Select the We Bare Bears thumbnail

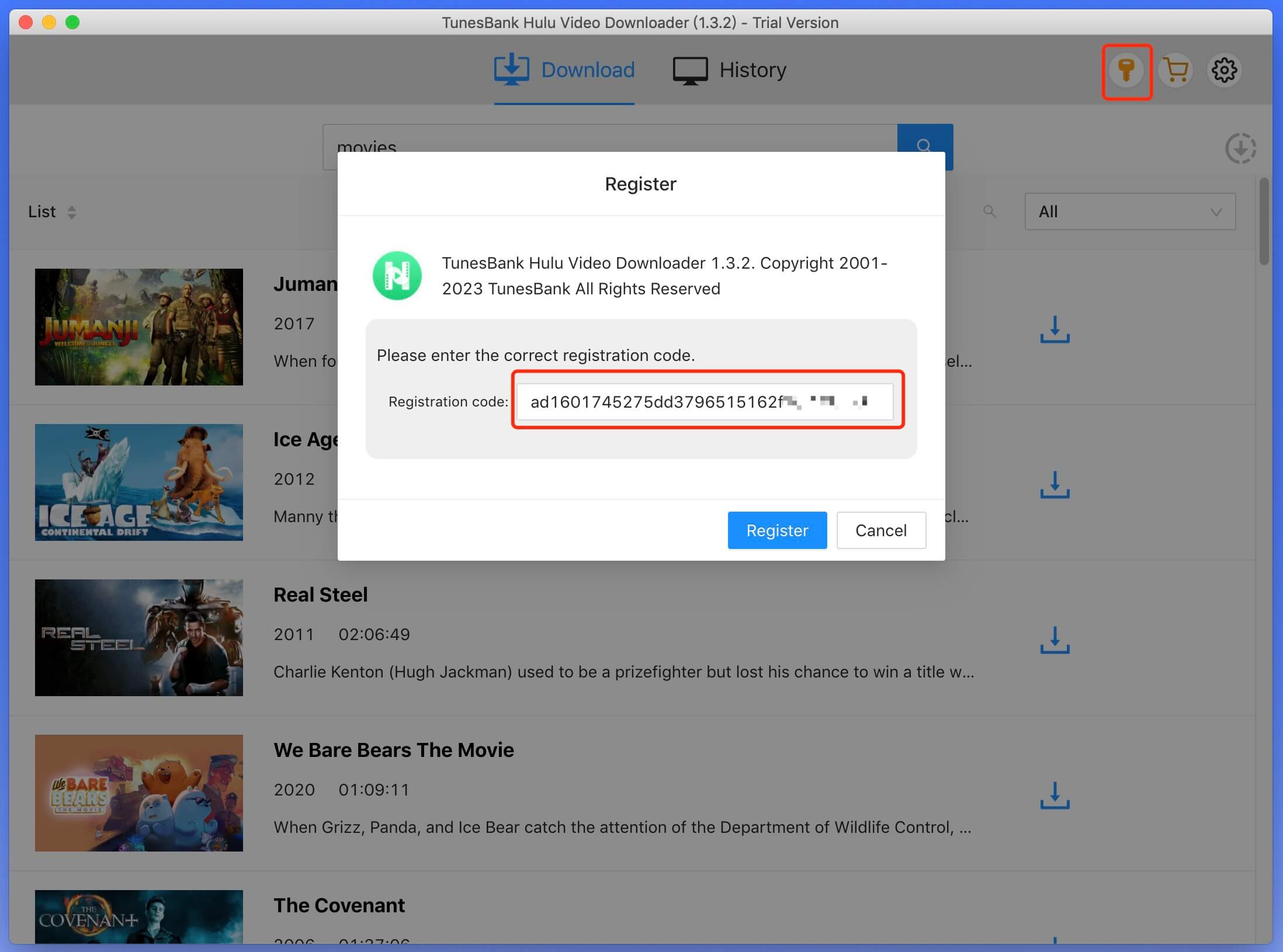[139, 793]
